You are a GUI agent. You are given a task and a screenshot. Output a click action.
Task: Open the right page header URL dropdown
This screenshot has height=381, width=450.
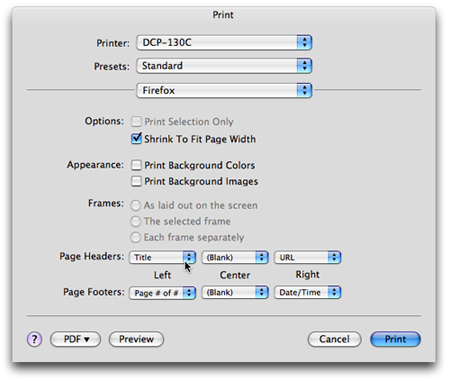307,257
